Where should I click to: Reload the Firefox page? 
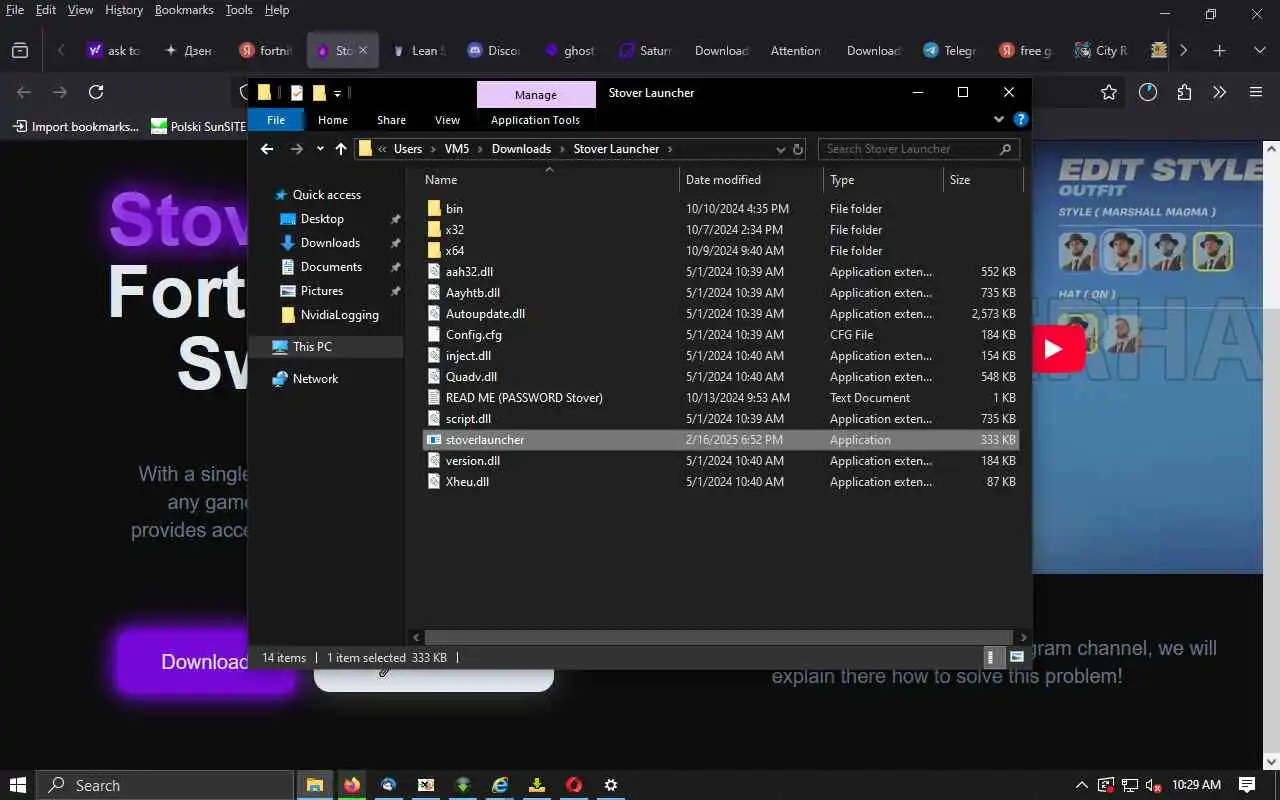click(96, 92)
